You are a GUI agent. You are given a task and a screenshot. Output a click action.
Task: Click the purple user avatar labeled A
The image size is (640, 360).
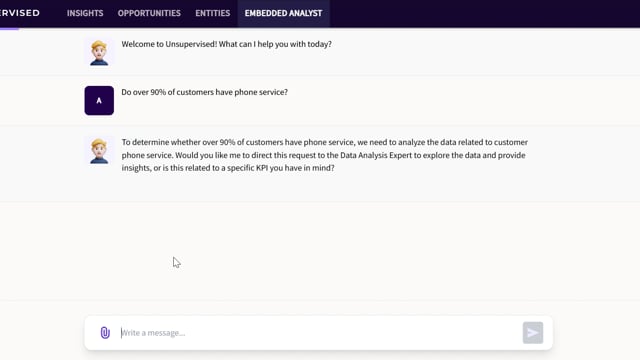(x=99, y=100)
